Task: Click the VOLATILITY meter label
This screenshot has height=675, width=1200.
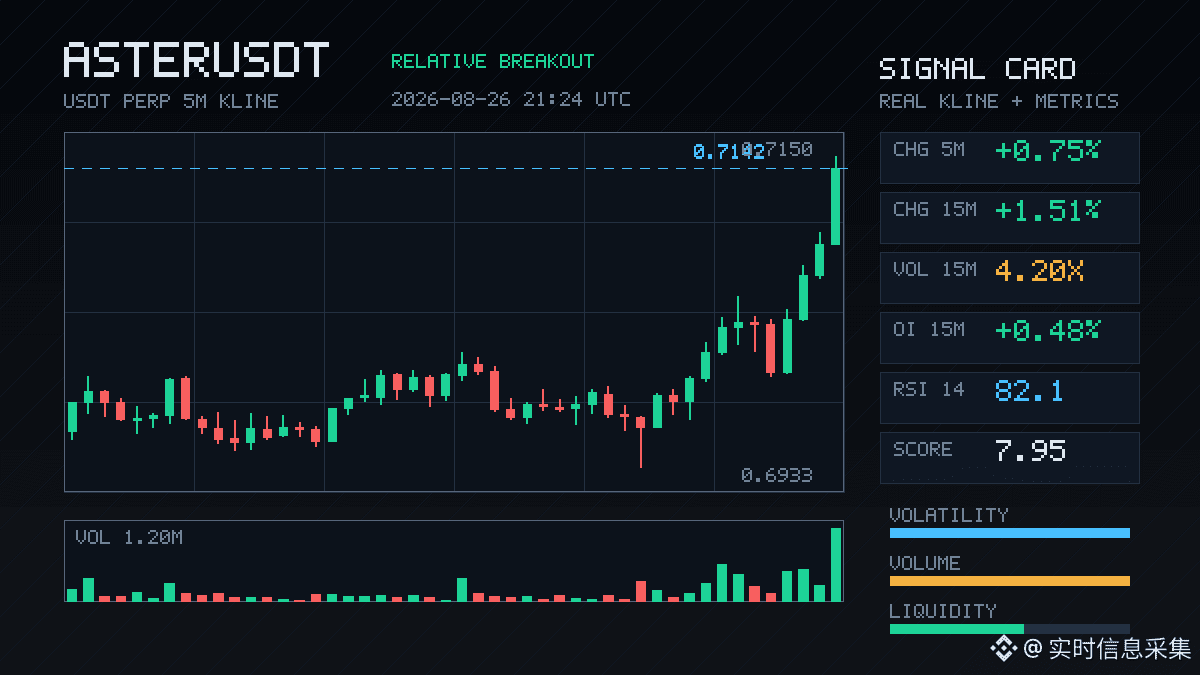Action: 949,515
